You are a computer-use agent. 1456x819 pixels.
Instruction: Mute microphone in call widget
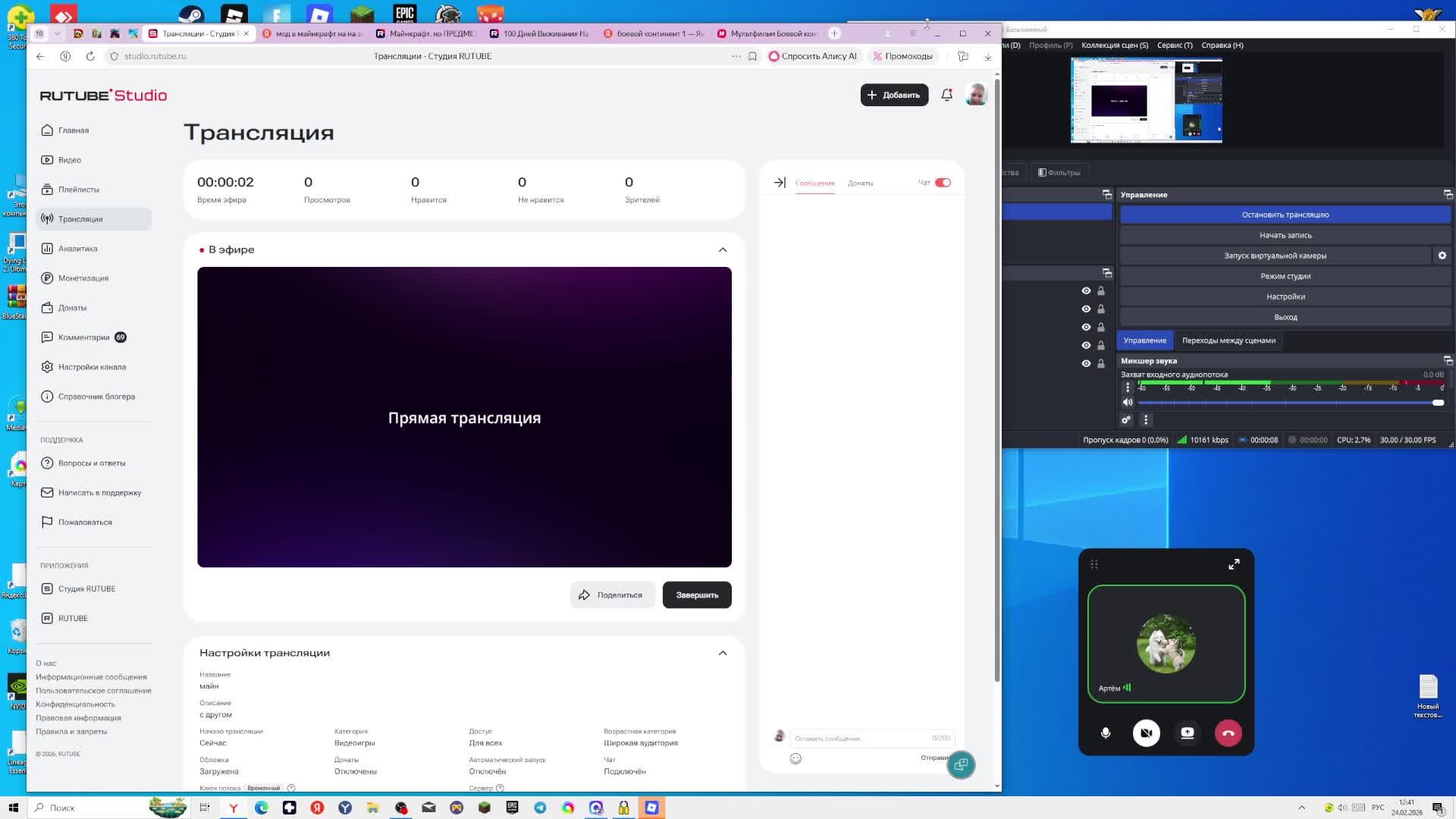click(x=1106, y=733)
